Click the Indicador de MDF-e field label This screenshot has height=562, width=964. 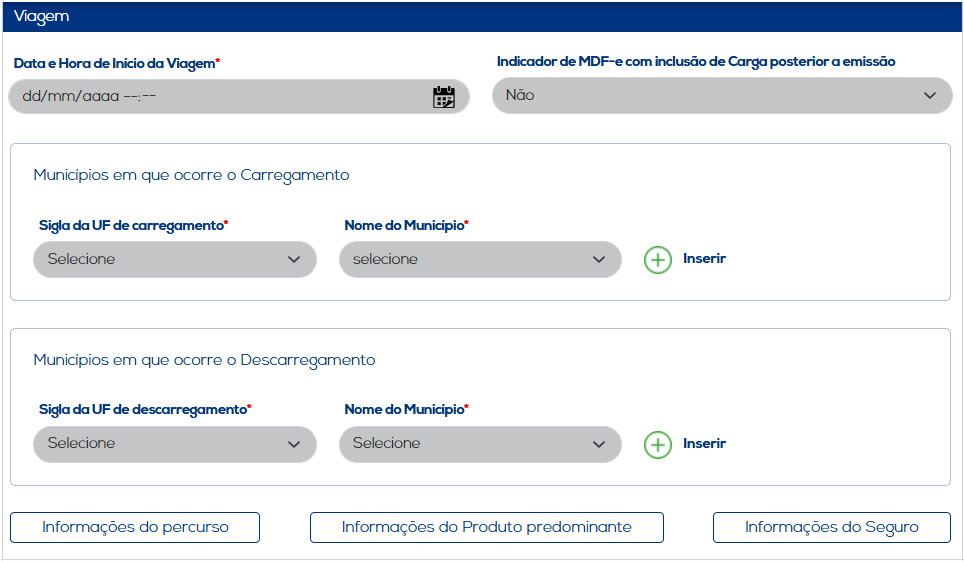tap(696, 62)
